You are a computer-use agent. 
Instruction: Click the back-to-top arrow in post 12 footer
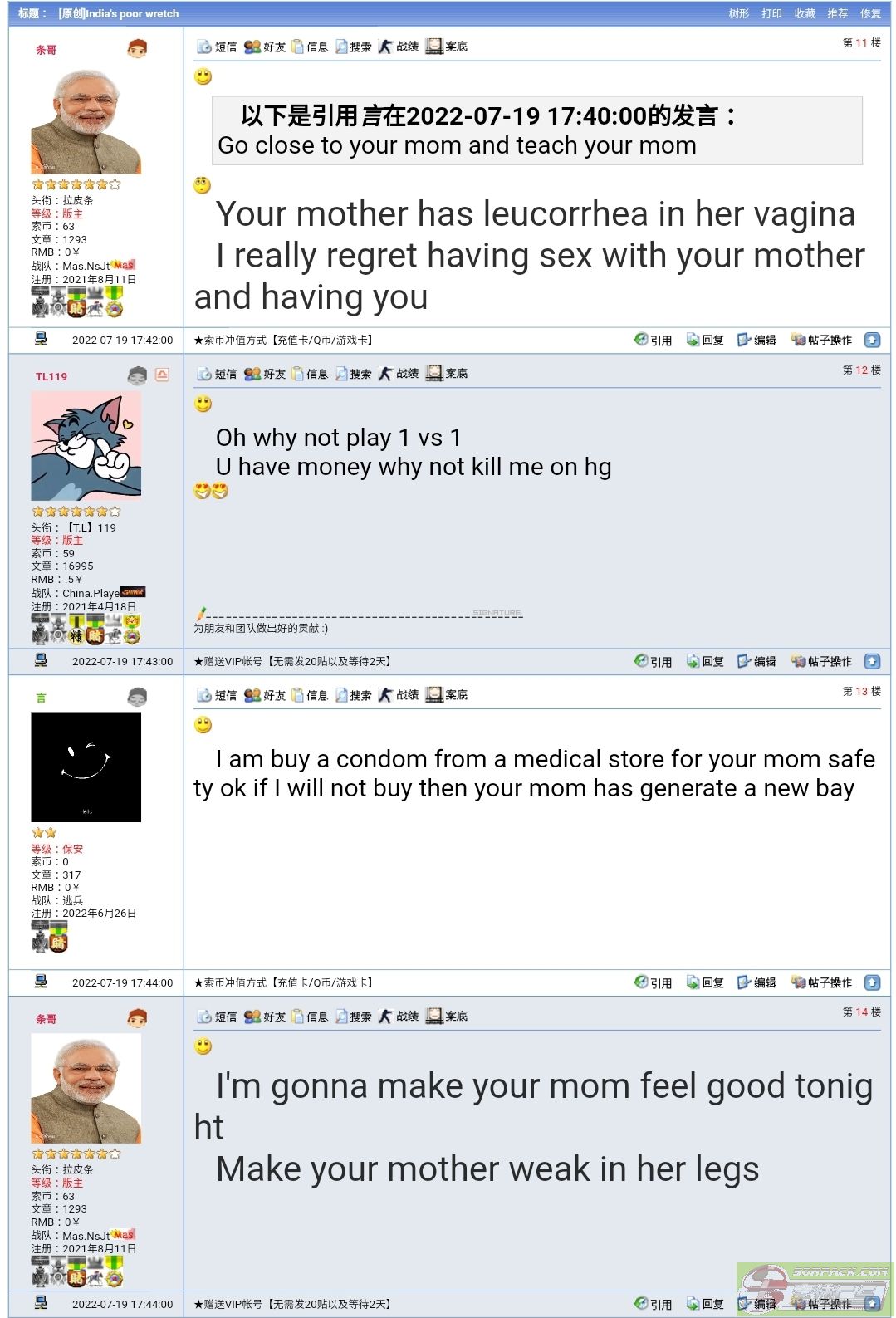click(872, 661)
